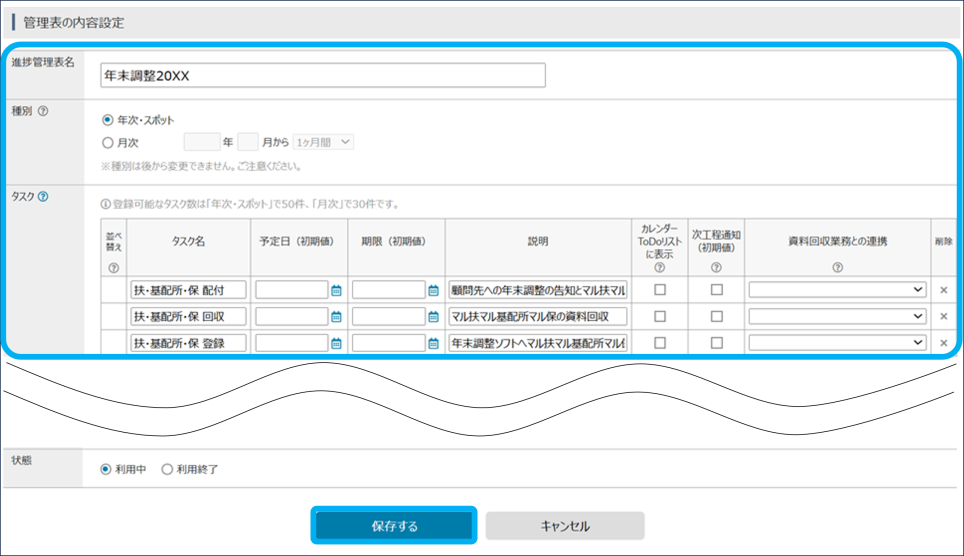Open the 1ヶ月間 period dropdown
Viewport: 964px width, 556px height.
pos(324,143)
